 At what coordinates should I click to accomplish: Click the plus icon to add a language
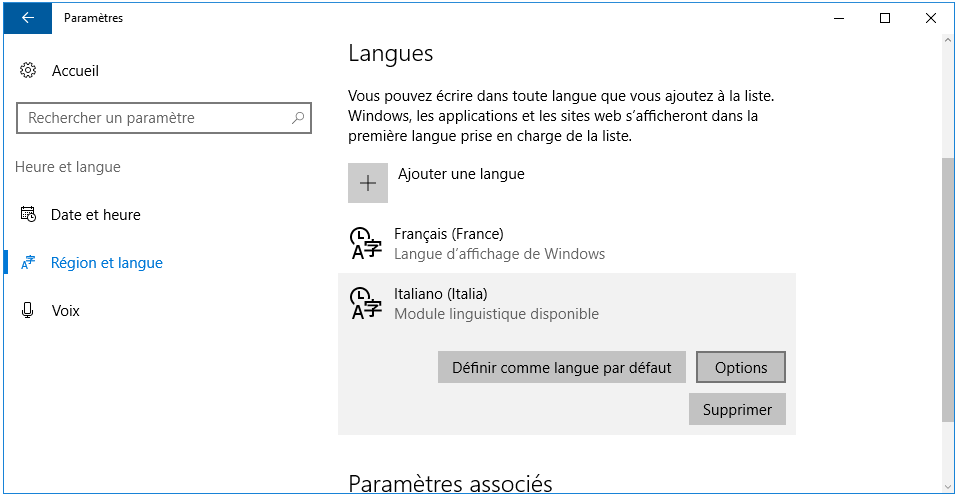coord(368,183)
